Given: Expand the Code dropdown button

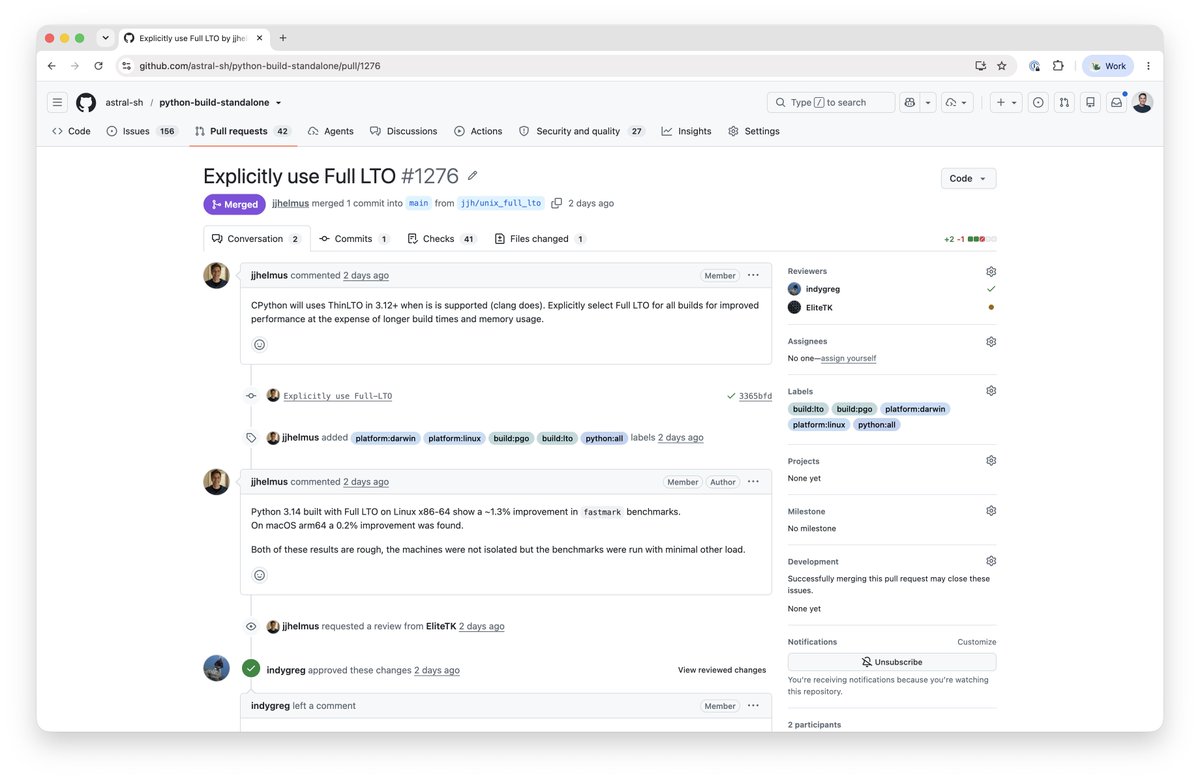Looking at the screenshot, I should [968, 178].
